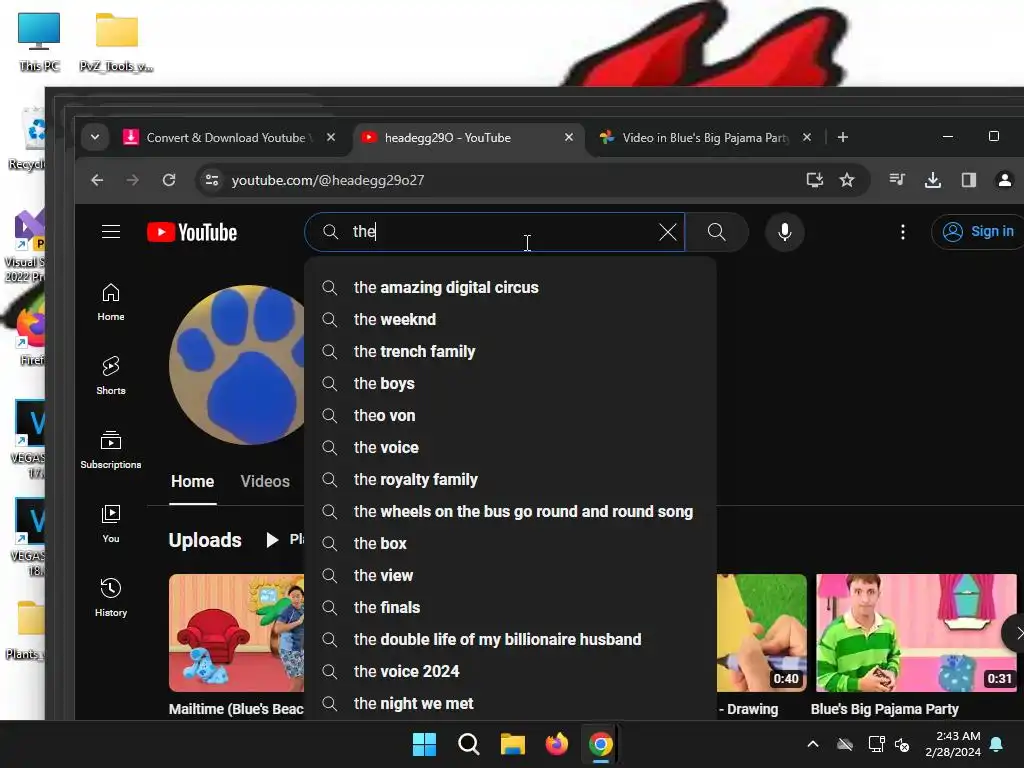The width and height of the screenshot is (1024, 768).
Task: Submit the search with the magnifier button
Action: (x=716, y=232)
